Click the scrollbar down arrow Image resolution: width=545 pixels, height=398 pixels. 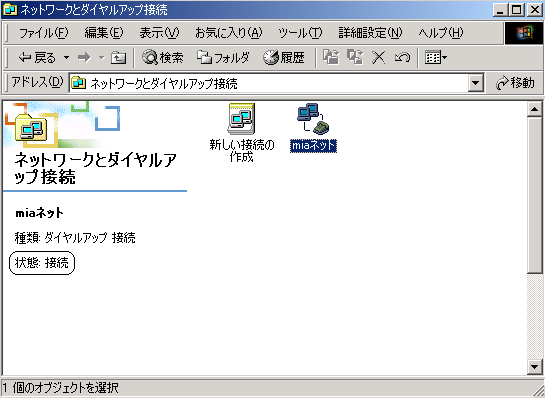click(x=534, y=367)
